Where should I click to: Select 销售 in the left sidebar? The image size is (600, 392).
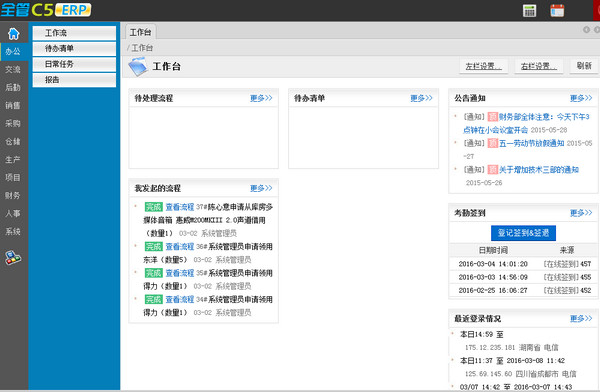13,105
